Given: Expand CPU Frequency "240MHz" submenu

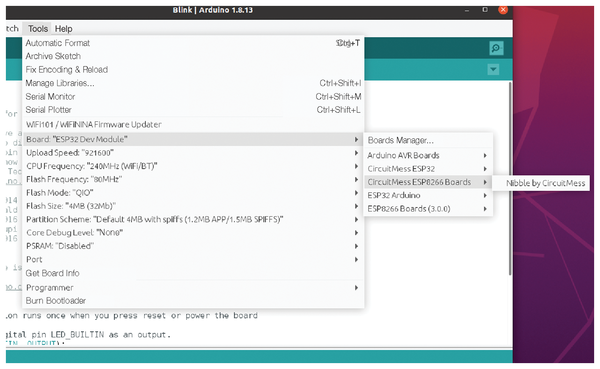Looking at the screenshot, I should tap(193, 166).
